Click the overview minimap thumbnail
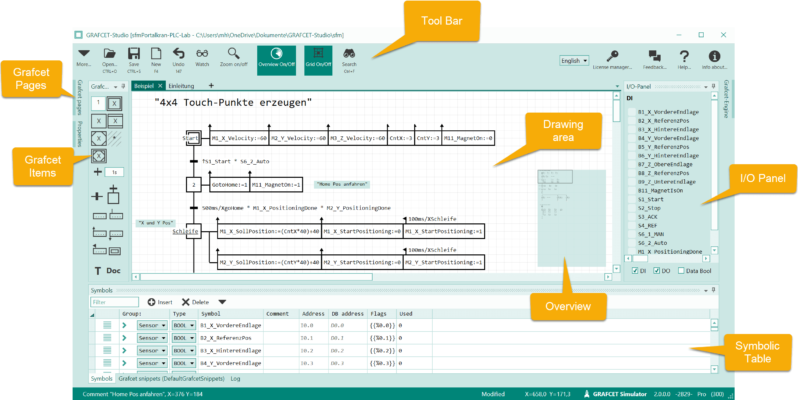The height and width of the screenshot is (400, 798). pos(572,218)
